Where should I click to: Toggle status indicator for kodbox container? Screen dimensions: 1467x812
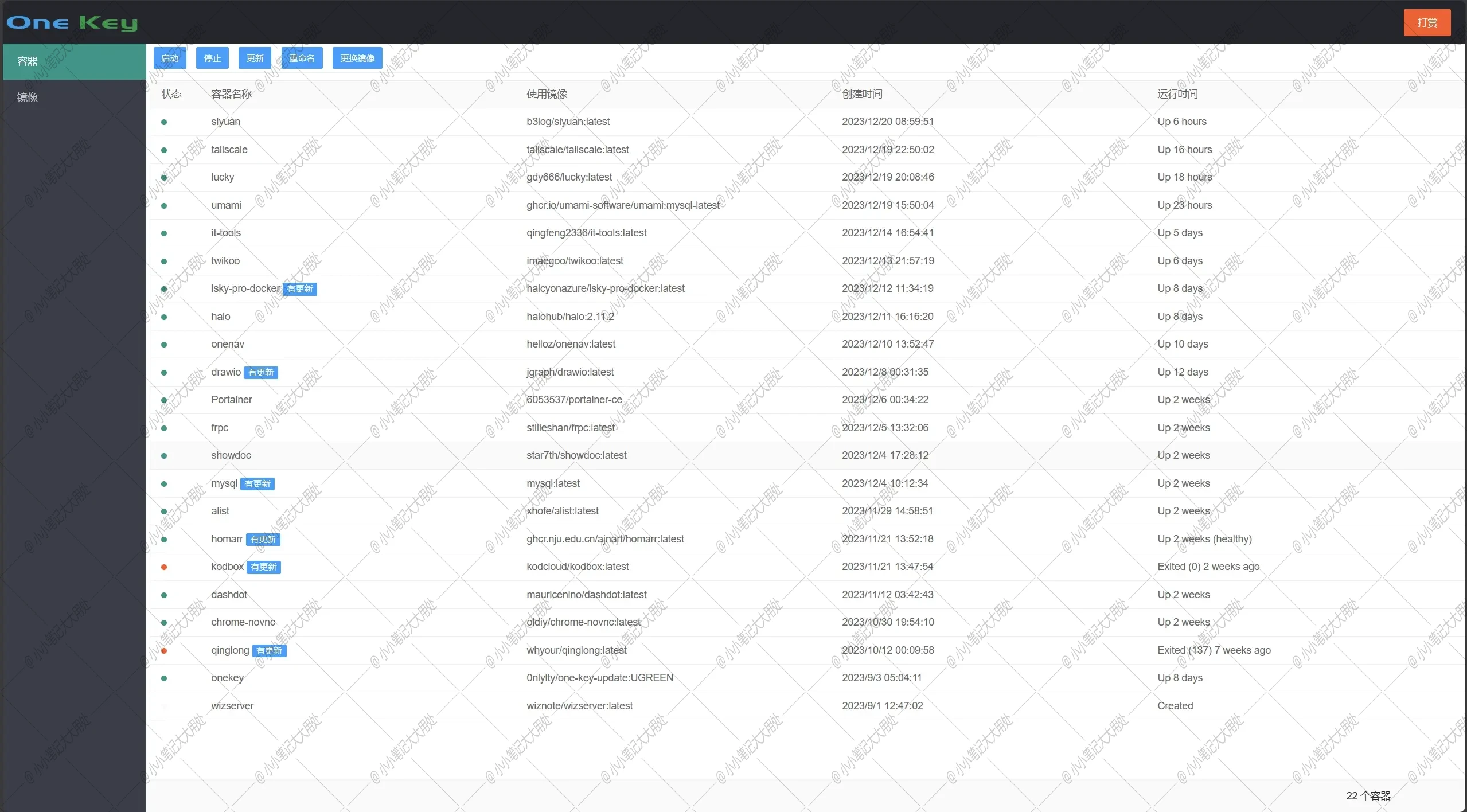tap(164, 567)
